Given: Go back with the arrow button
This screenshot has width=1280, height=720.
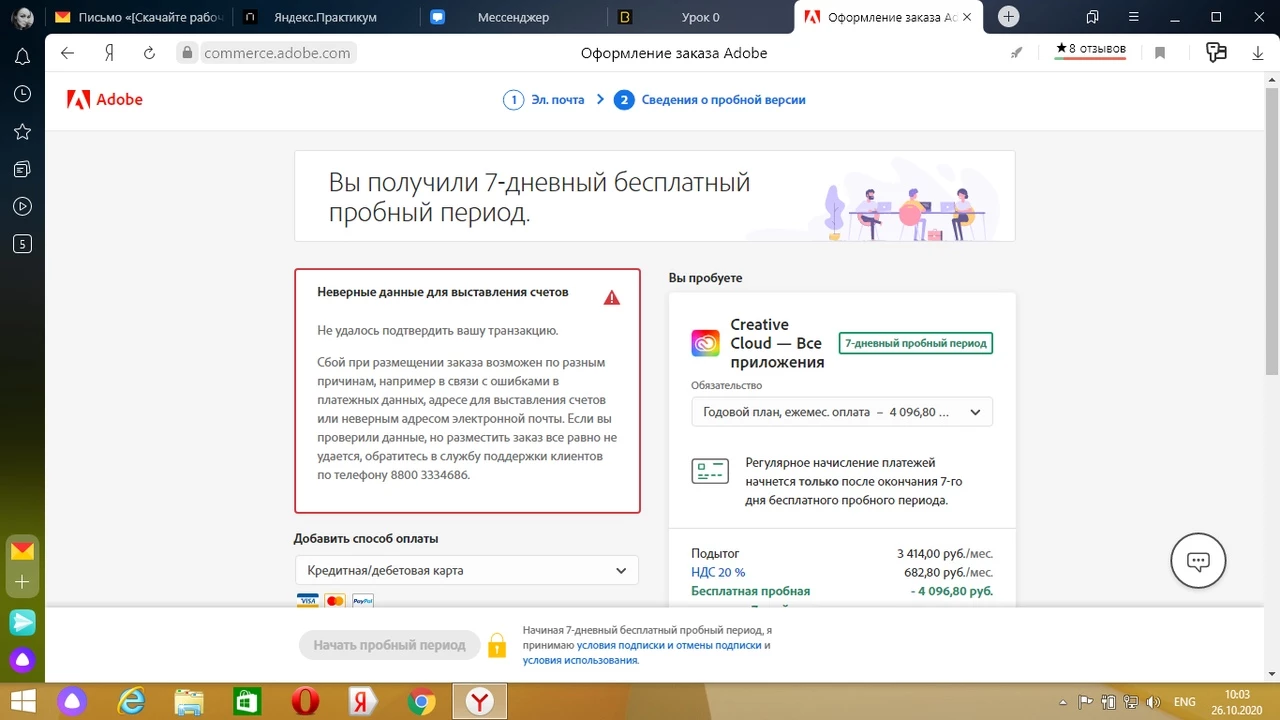Looking at the screenshot, I should click(68, 53).
